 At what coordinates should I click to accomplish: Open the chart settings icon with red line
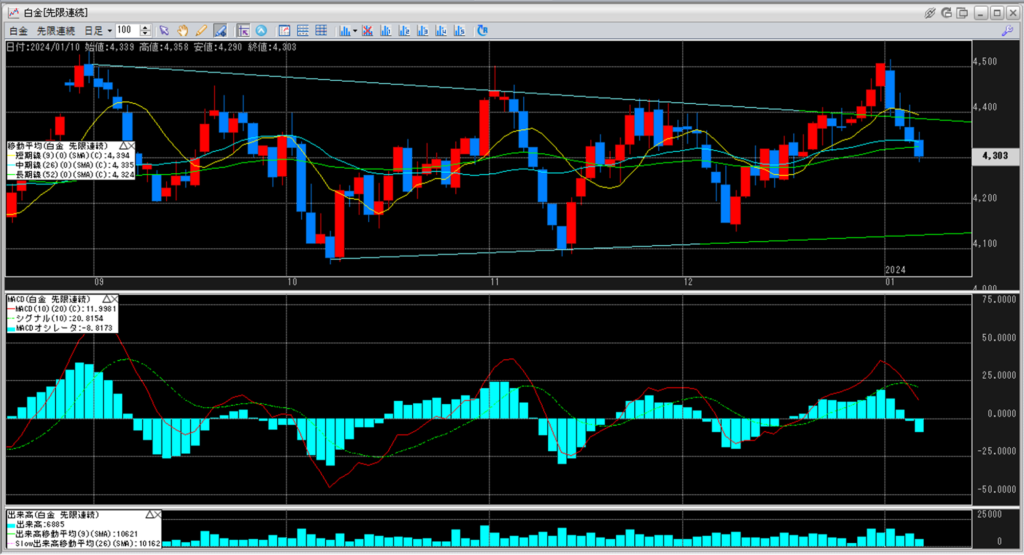[284, 31]
